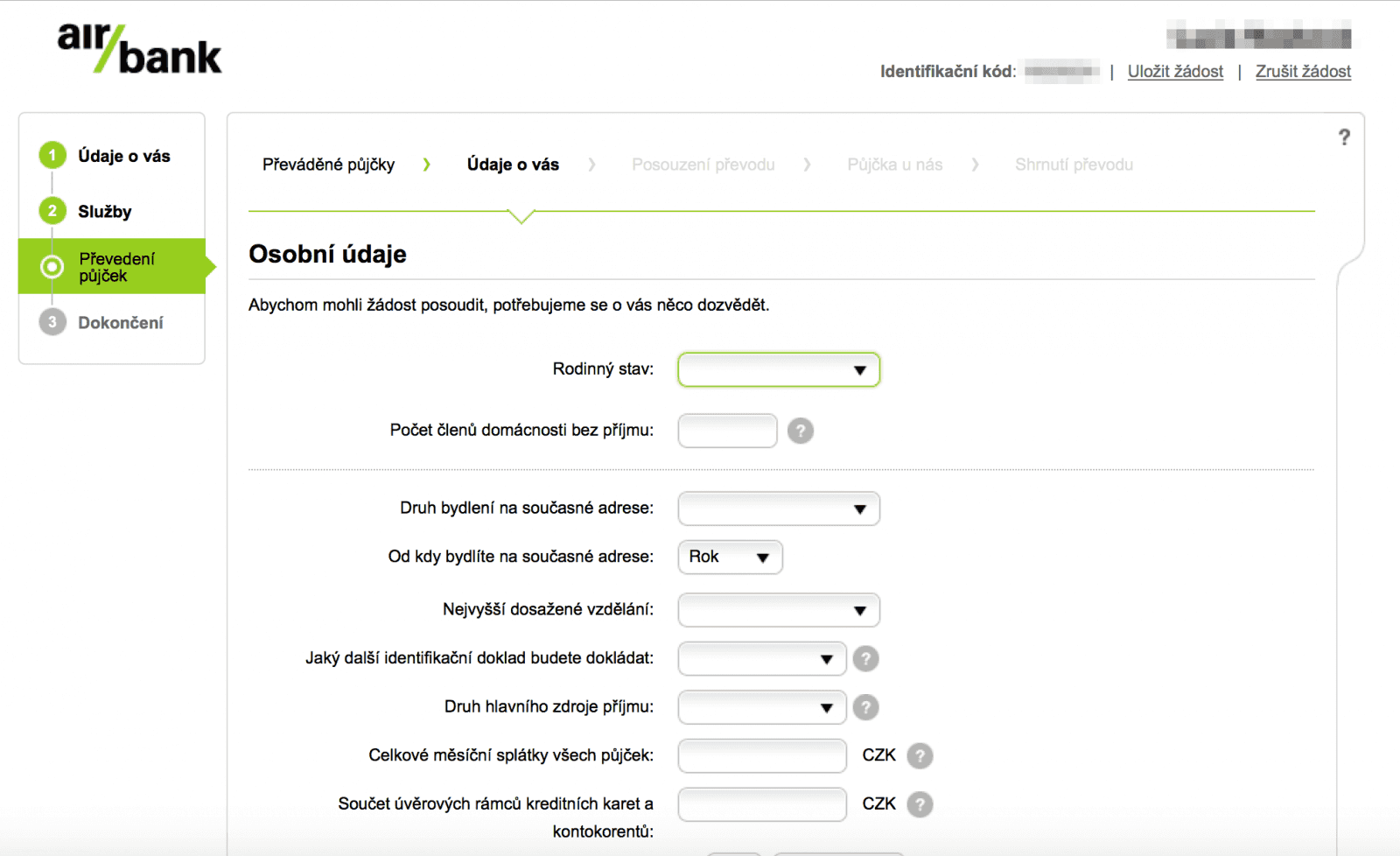This screenshot has width=1400, height=856.
Task: Show help for credit card limits sum
Action: point(920,804)
